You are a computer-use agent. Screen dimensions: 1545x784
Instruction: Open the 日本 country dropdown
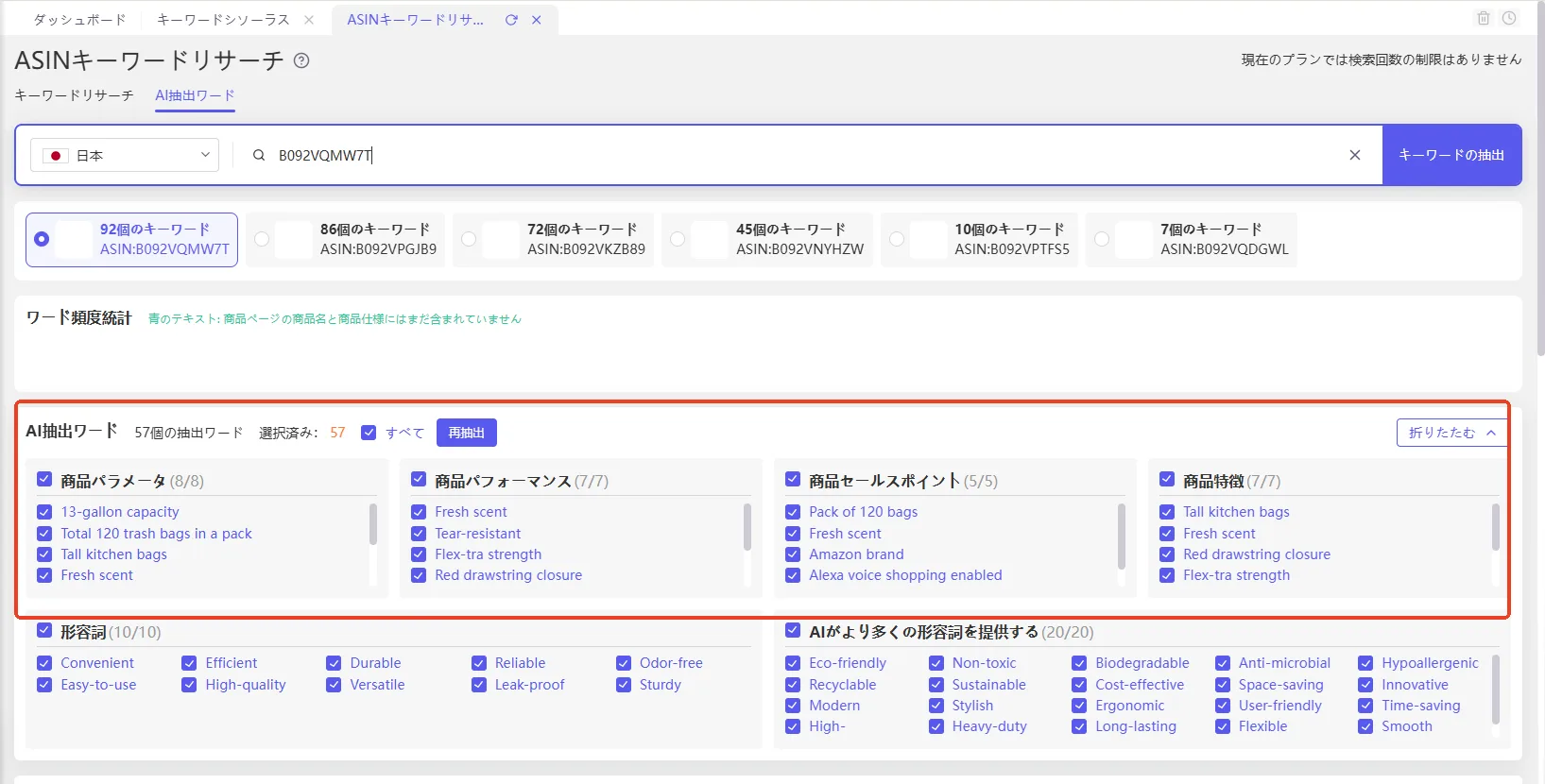click(125, 155)
